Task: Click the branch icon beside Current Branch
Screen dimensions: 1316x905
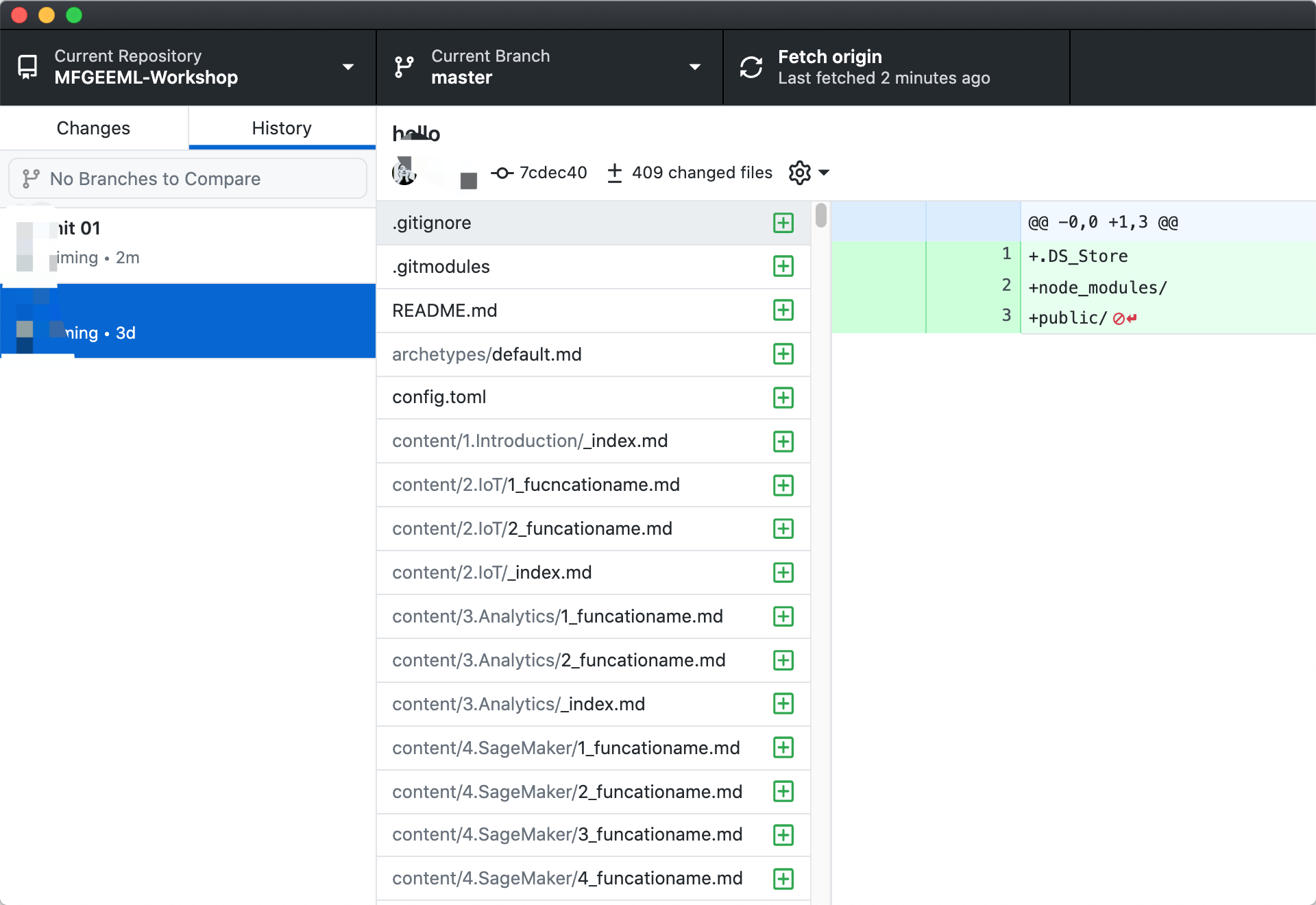Action: point(404,67)
